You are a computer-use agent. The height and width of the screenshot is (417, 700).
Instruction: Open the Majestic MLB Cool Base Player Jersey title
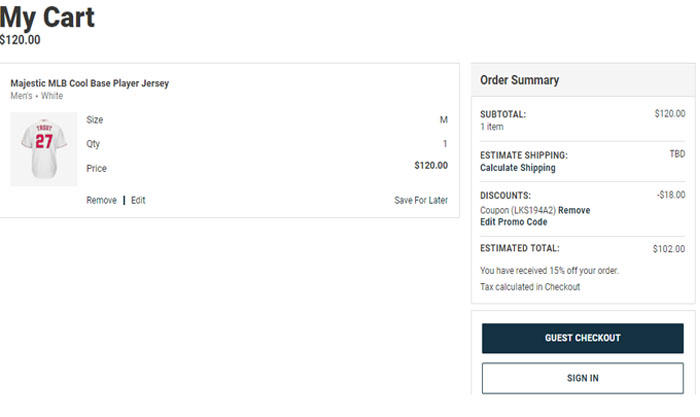(x=90, y=83)
